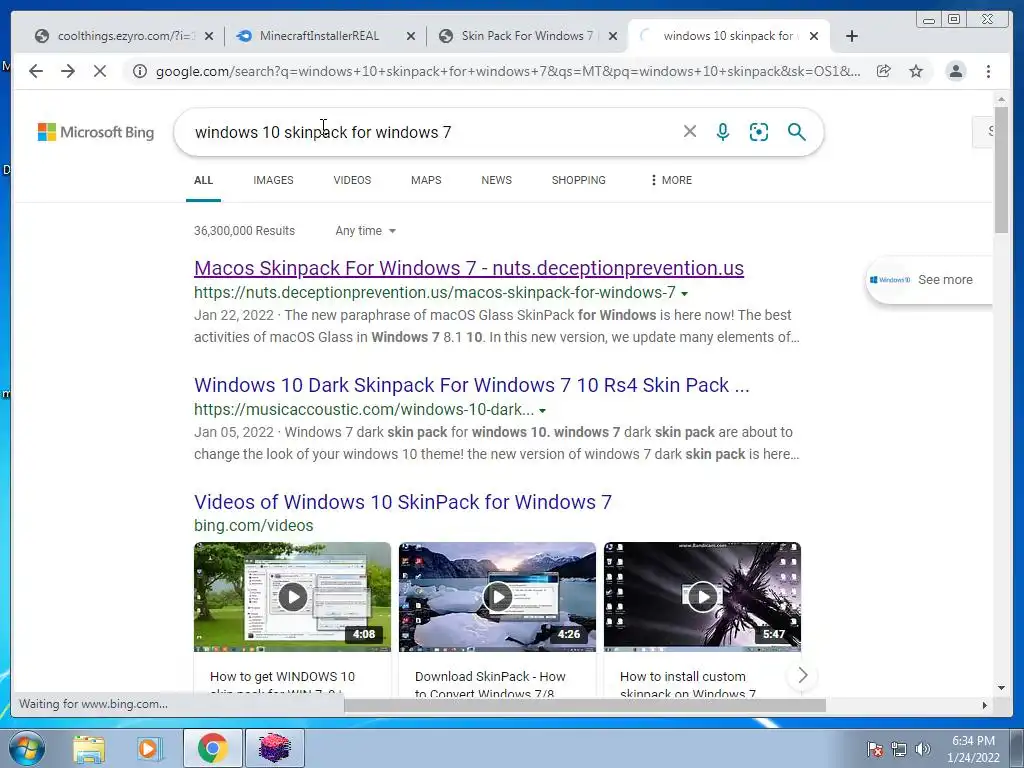Open the taskbar clock showing 6:34 PM

click(973, 749)
